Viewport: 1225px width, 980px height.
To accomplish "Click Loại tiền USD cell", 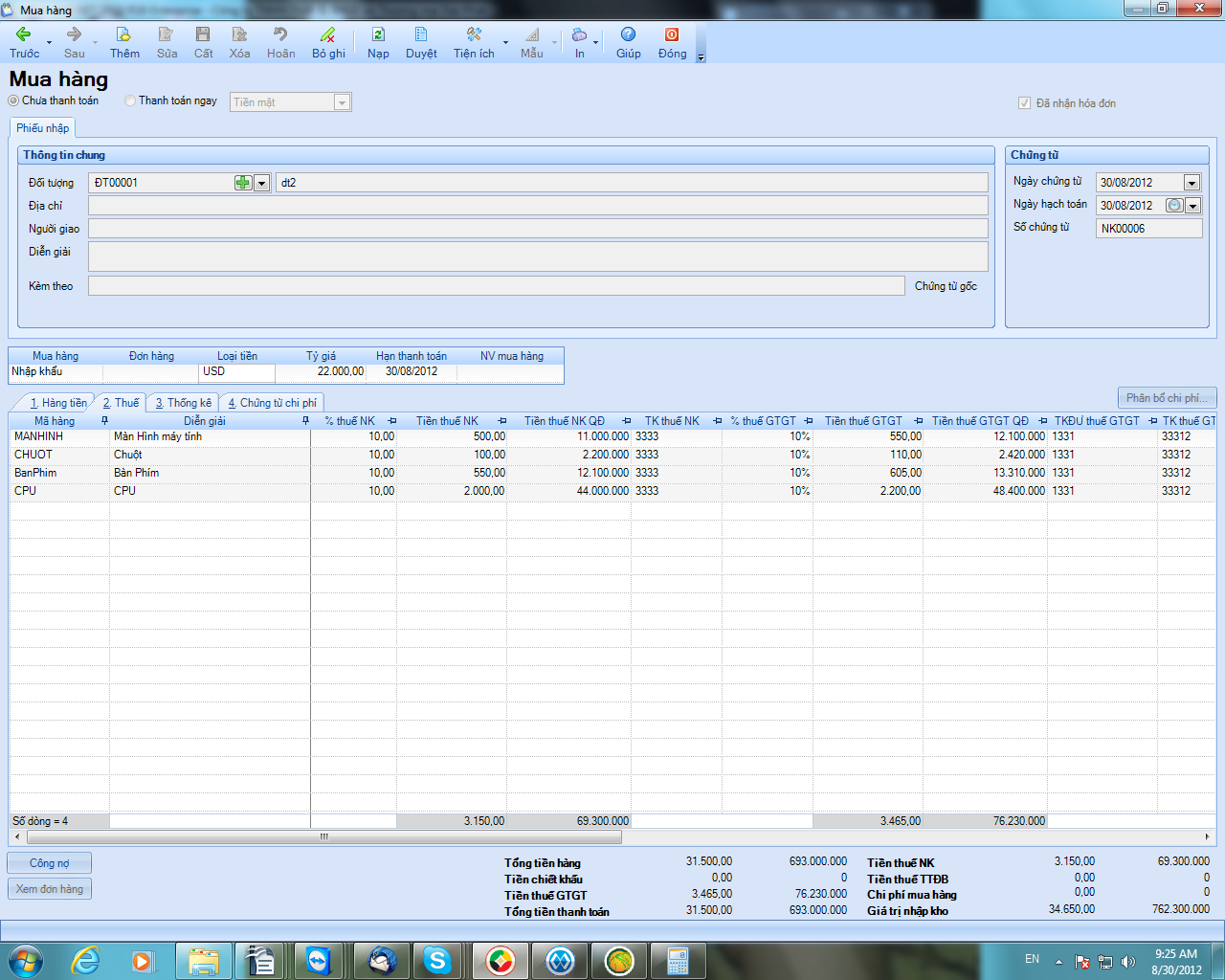I will point(236,371).
